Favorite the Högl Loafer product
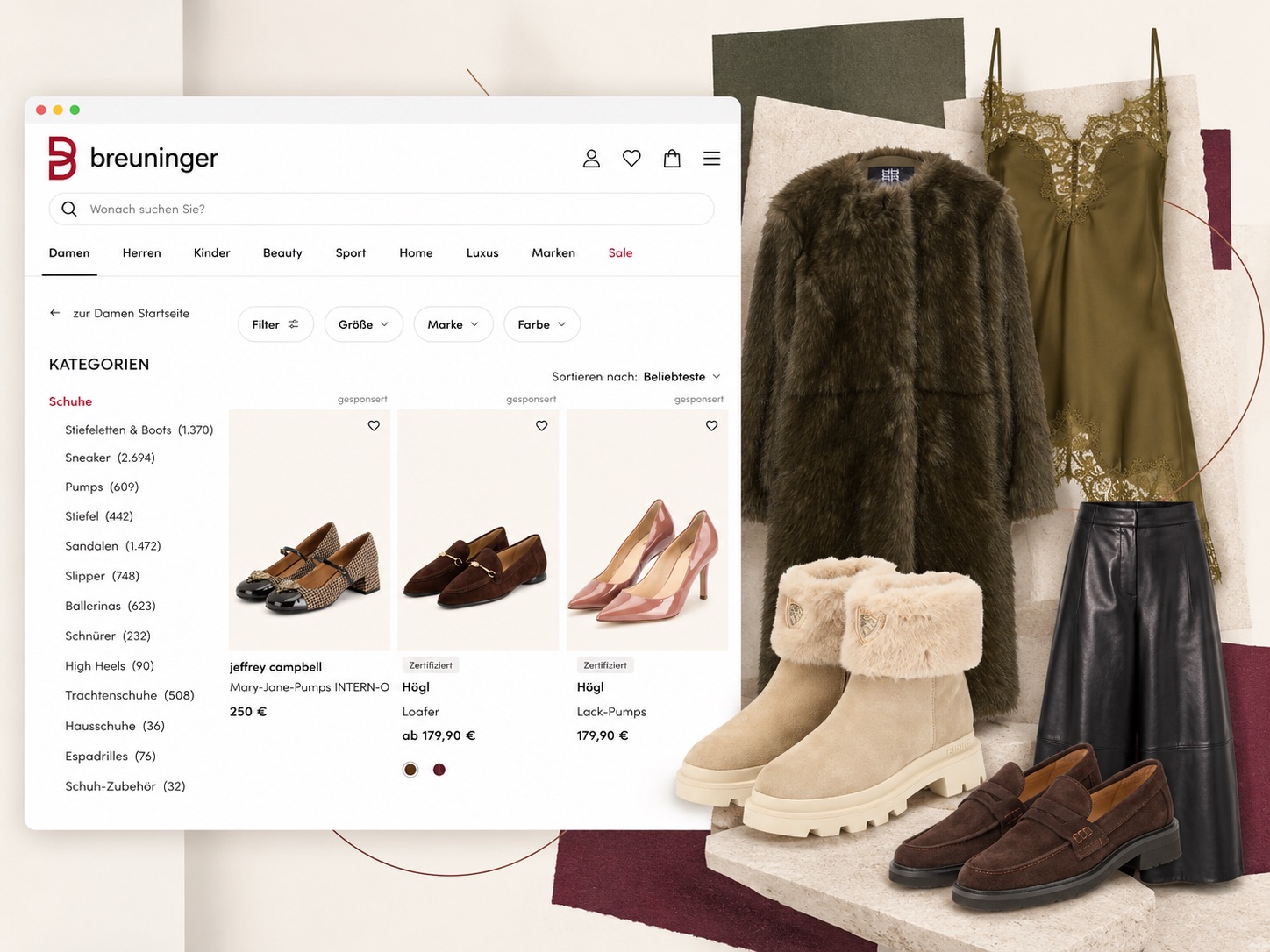Screen dimensions: 1270x952 click(x=542, y=426)
